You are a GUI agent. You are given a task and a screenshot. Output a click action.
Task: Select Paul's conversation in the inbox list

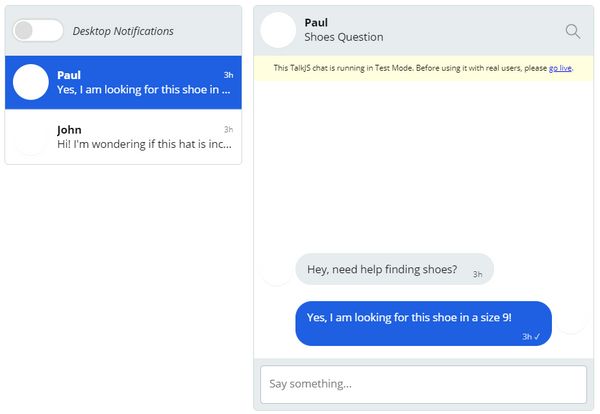click(123, 82)
